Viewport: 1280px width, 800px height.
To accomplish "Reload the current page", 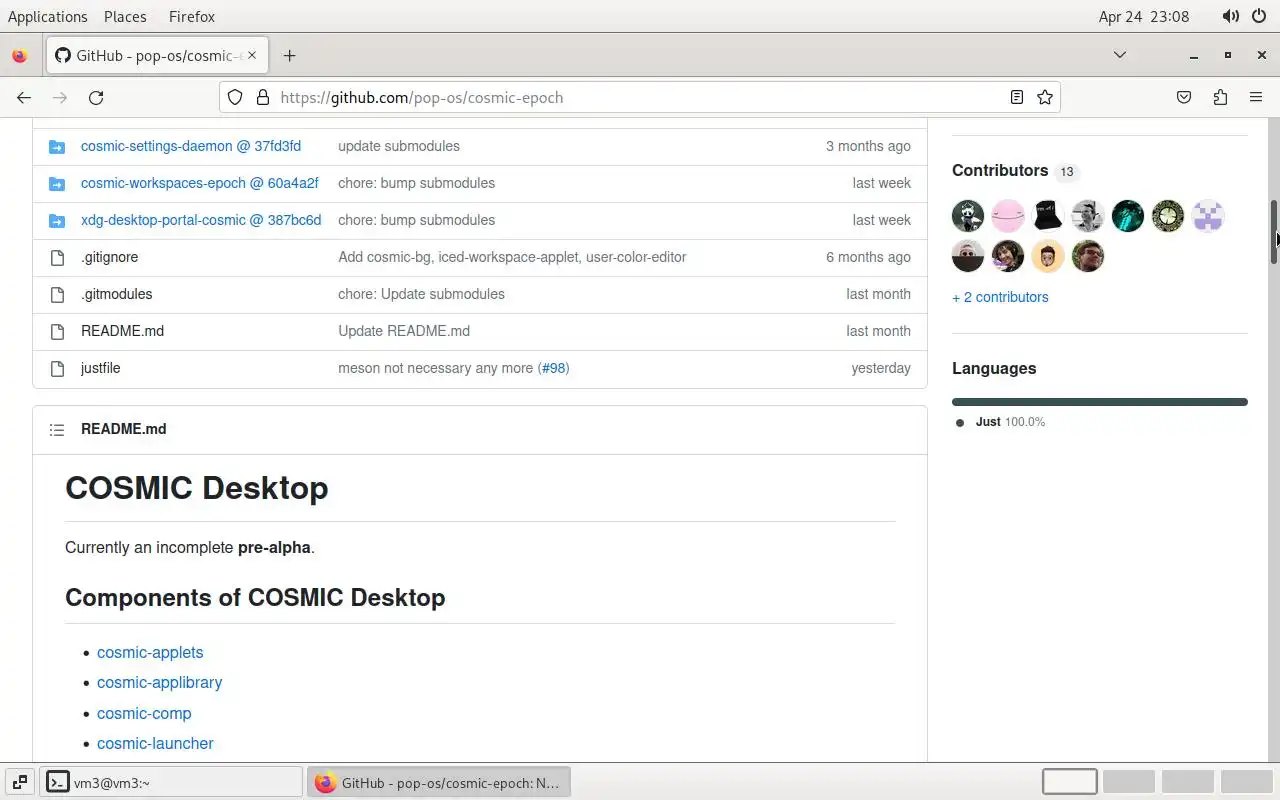I will [96, 97].
